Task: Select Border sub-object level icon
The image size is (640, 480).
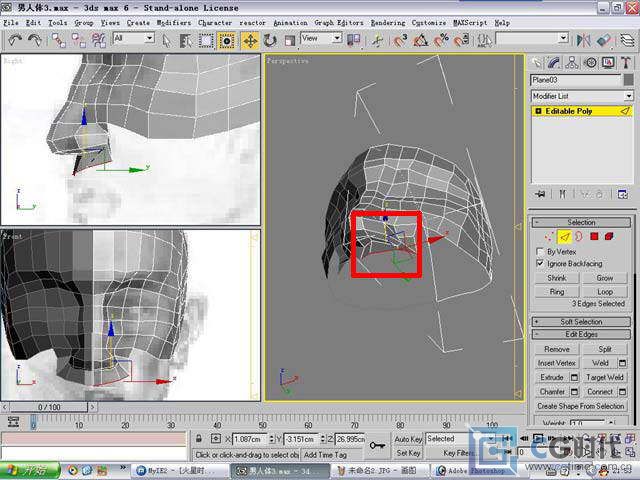Action: coord(579,236)
